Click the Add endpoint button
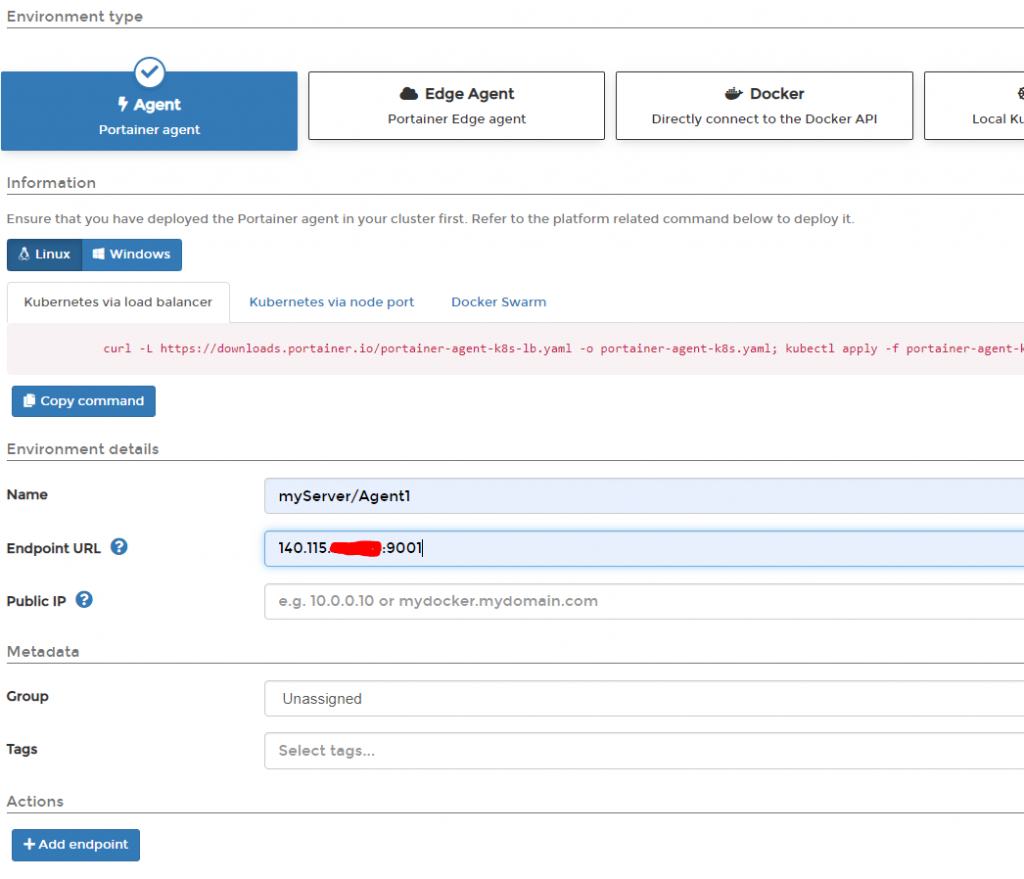This screenshot has width=1024, height=879. coord(76,845)
